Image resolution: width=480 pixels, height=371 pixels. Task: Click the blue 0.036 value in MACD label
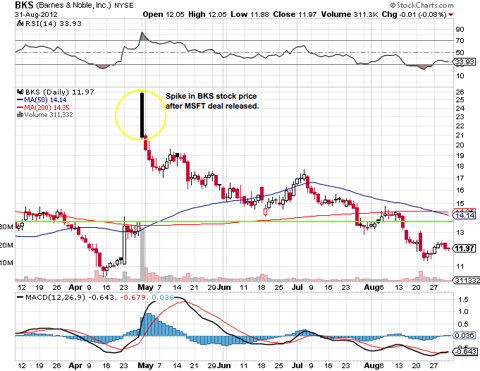[163, 297]
